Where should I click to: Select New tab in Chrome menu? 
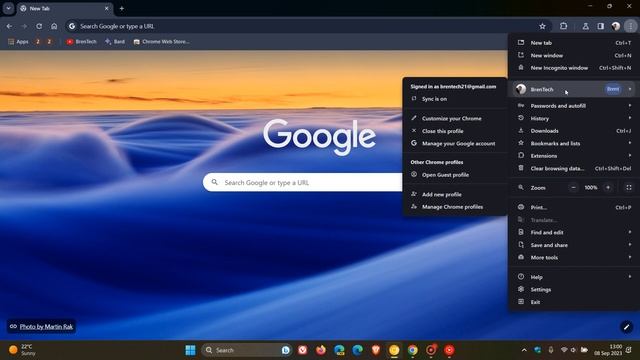click(574, 43)
